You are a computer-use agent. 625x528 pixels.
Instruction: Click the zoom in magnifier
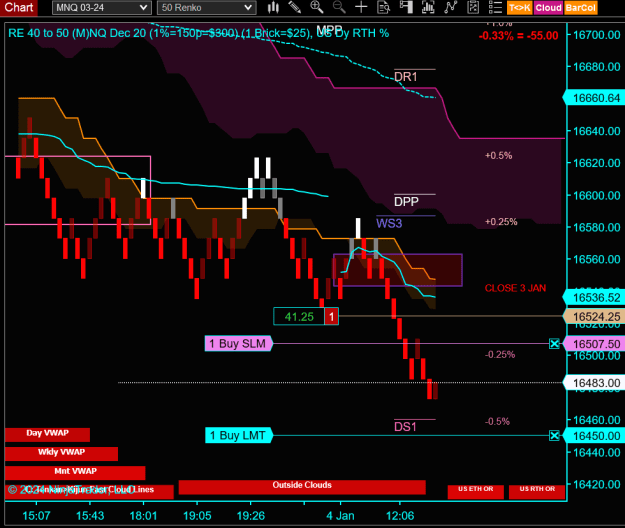(317, 7)
